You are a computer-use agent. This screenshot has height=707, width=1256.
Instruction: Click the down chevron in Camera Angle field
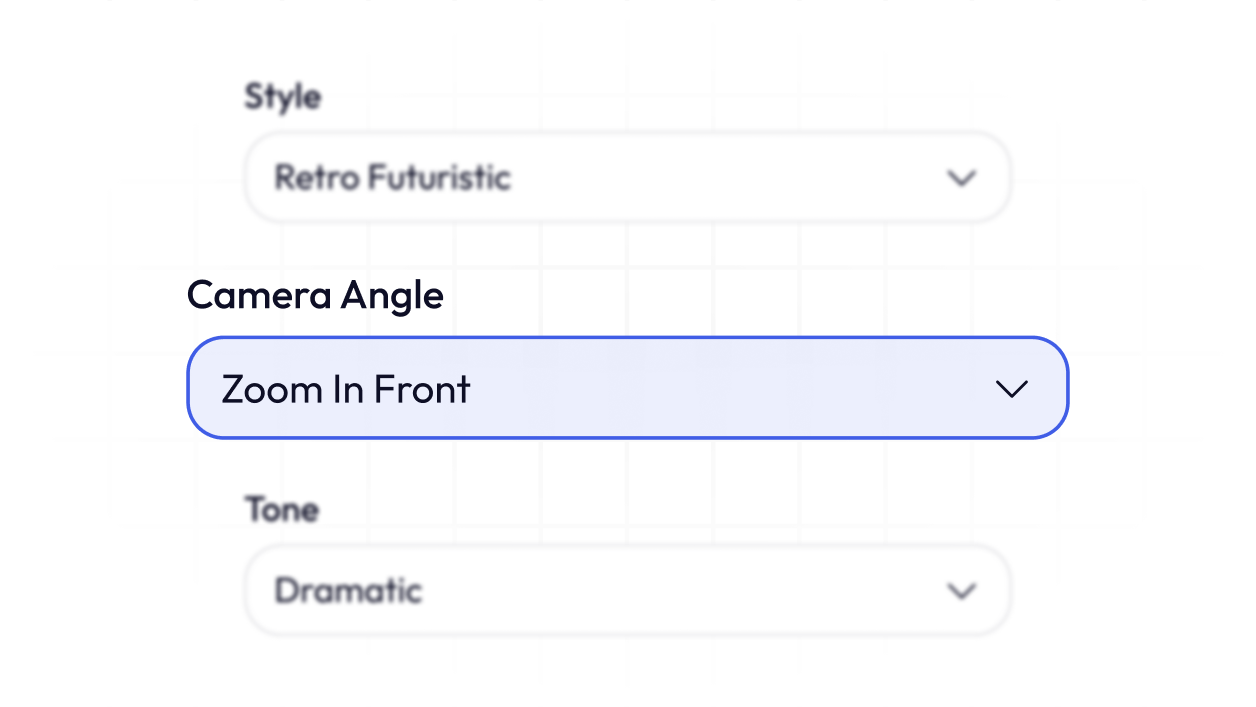pyautogui.click(x=1012, y=389)
